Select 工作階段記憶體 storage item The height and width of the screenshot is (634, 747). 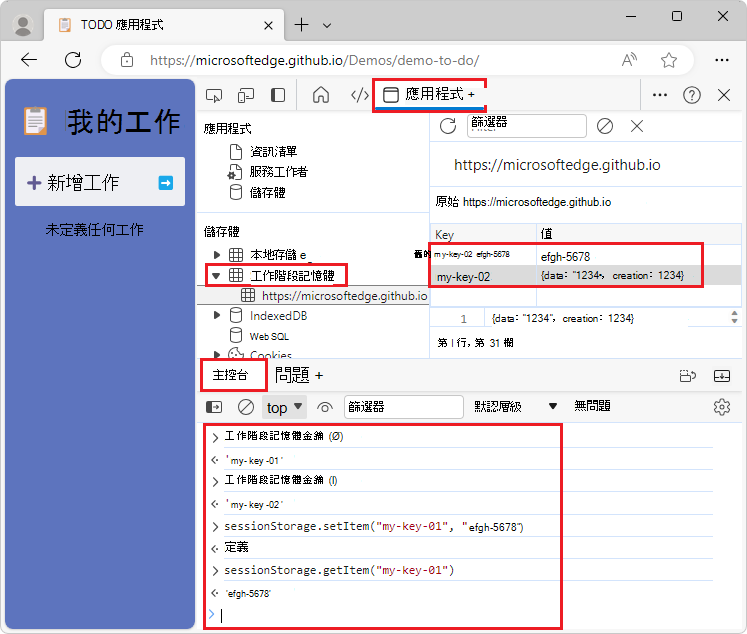(292, 275)
